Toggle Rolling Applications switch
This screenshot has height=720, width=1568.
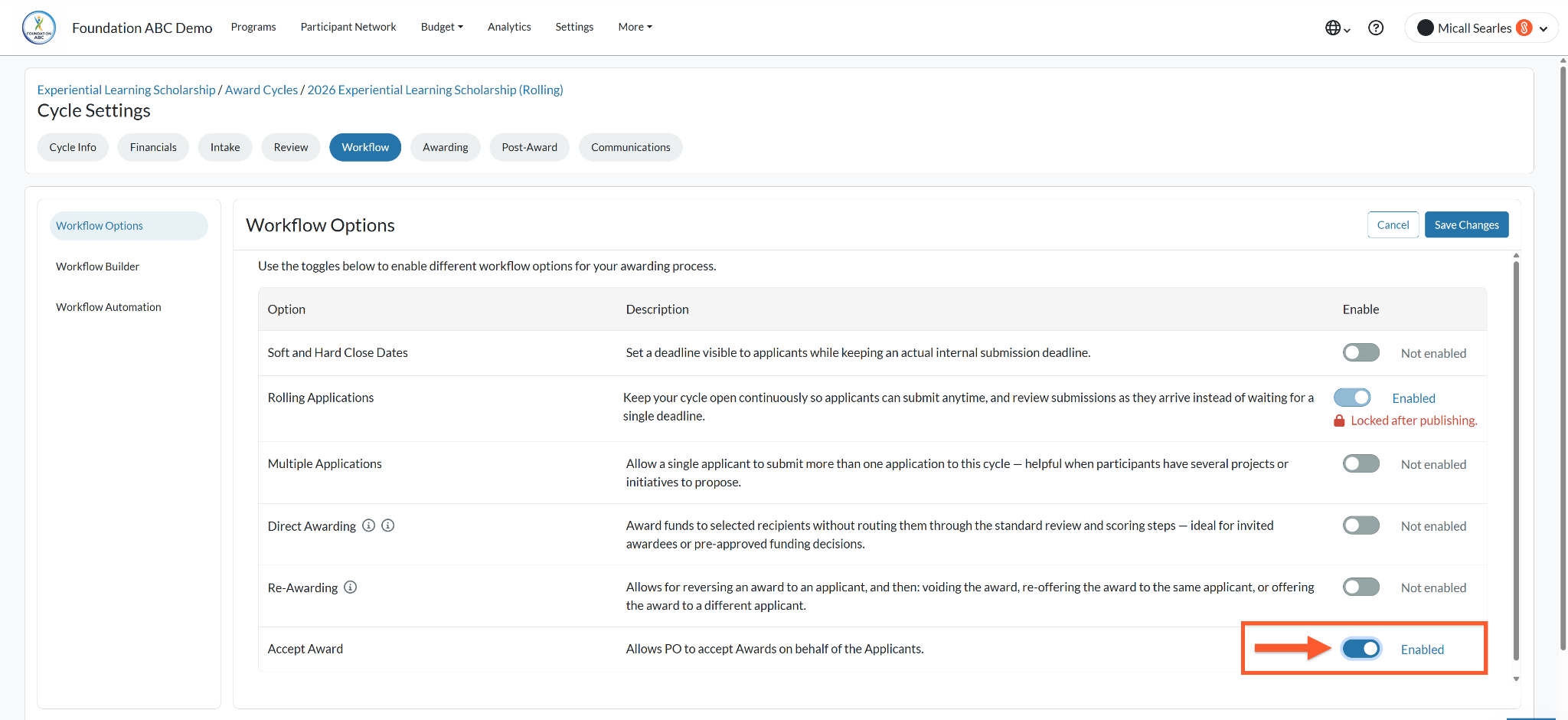point(1352,398)
